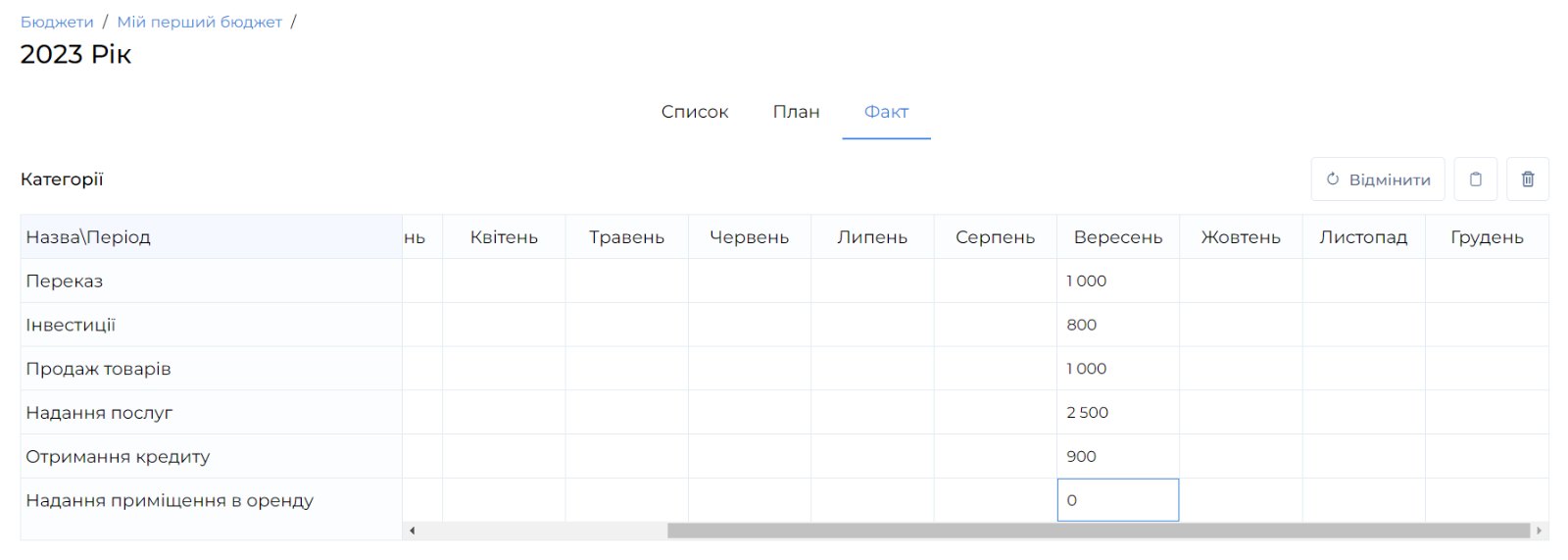Click Отримання кредиту cell showing 900
This screenshot has height=560, width=1568.
pyautogui.click(x=1117, y=456)
